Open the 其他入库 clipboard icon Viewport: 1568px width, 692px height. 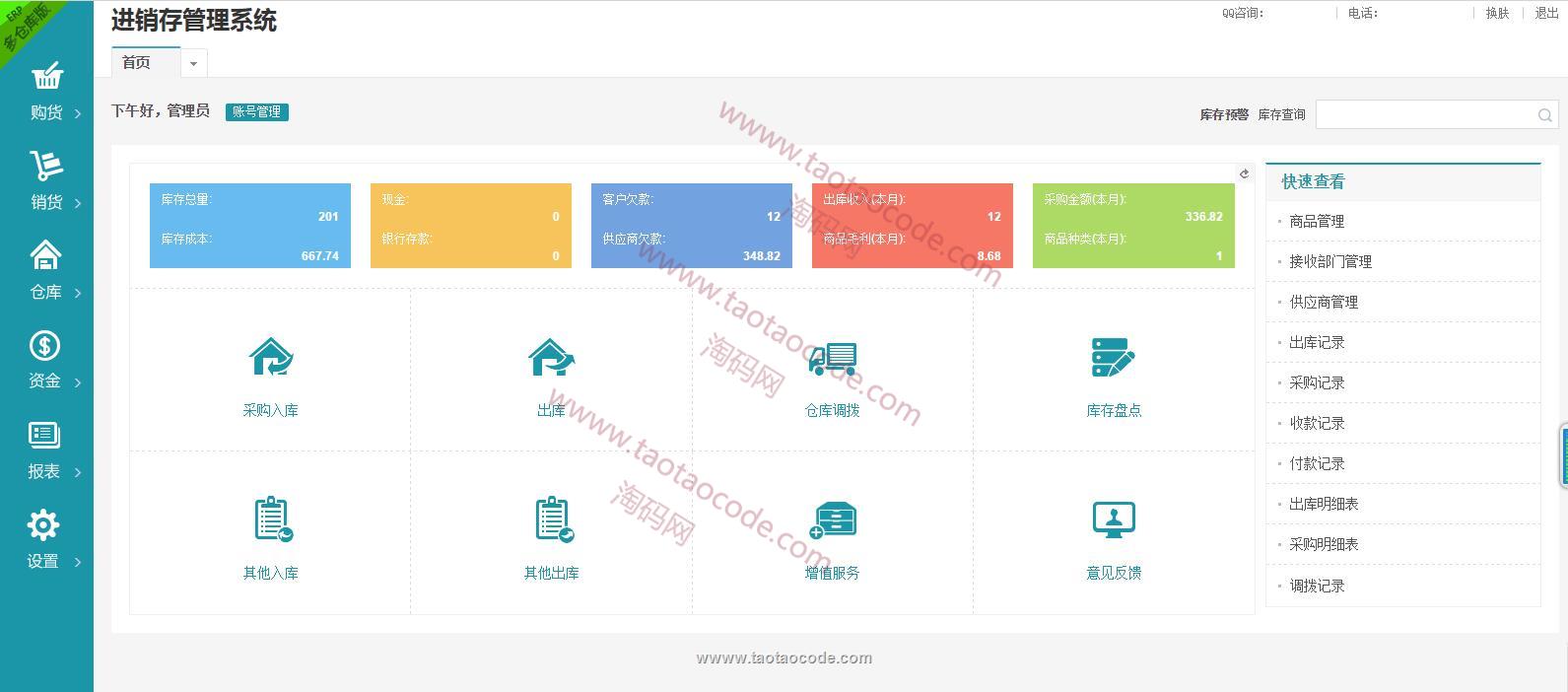coord(271,519)
